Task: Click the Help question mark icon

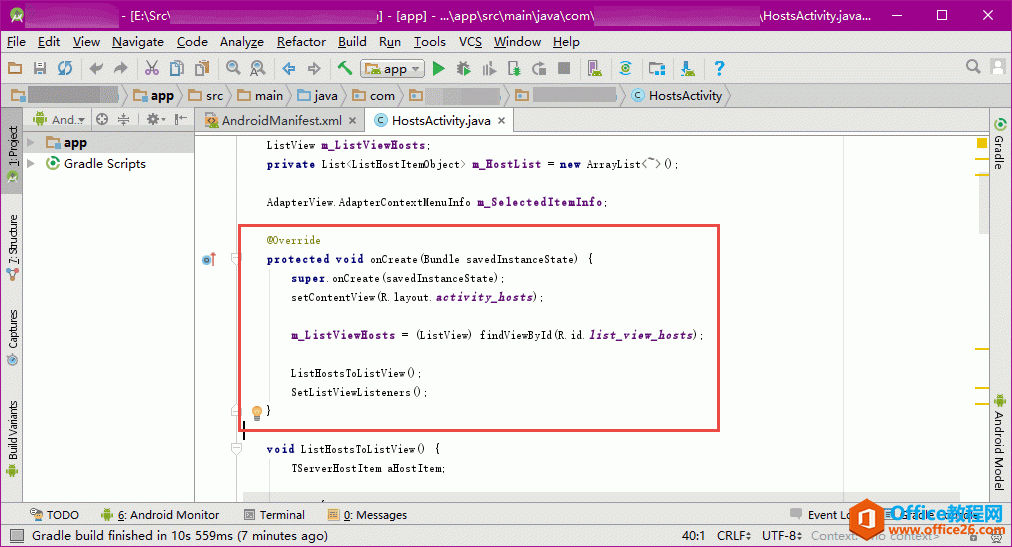Action: tap(718, 69)
